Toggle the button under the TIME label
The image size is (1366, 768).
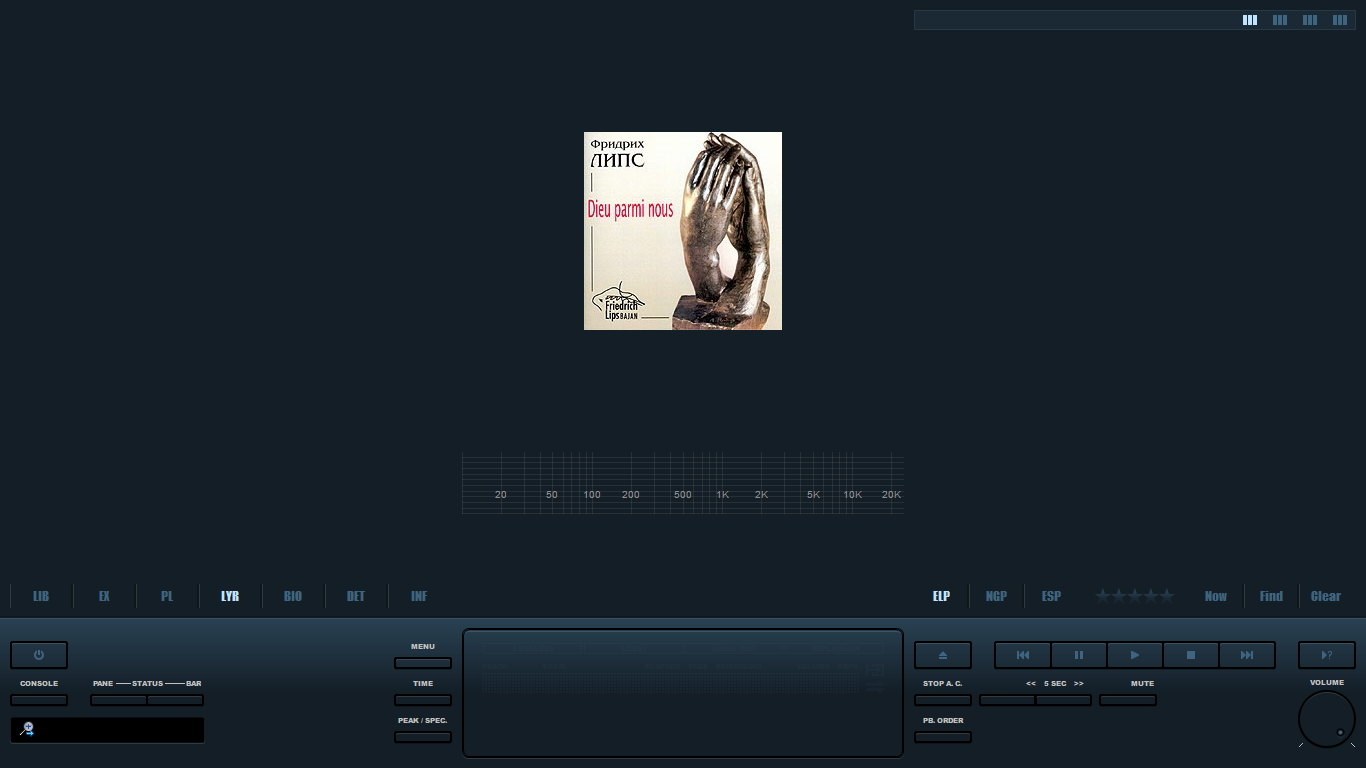coord(423,700)
